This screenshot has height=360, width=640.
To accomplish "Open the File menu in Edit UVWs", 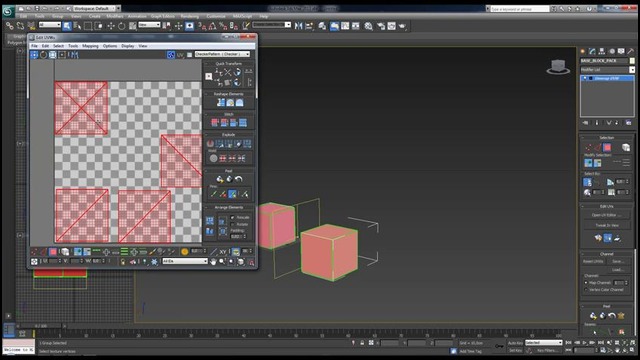I will [x=34, y=46].
